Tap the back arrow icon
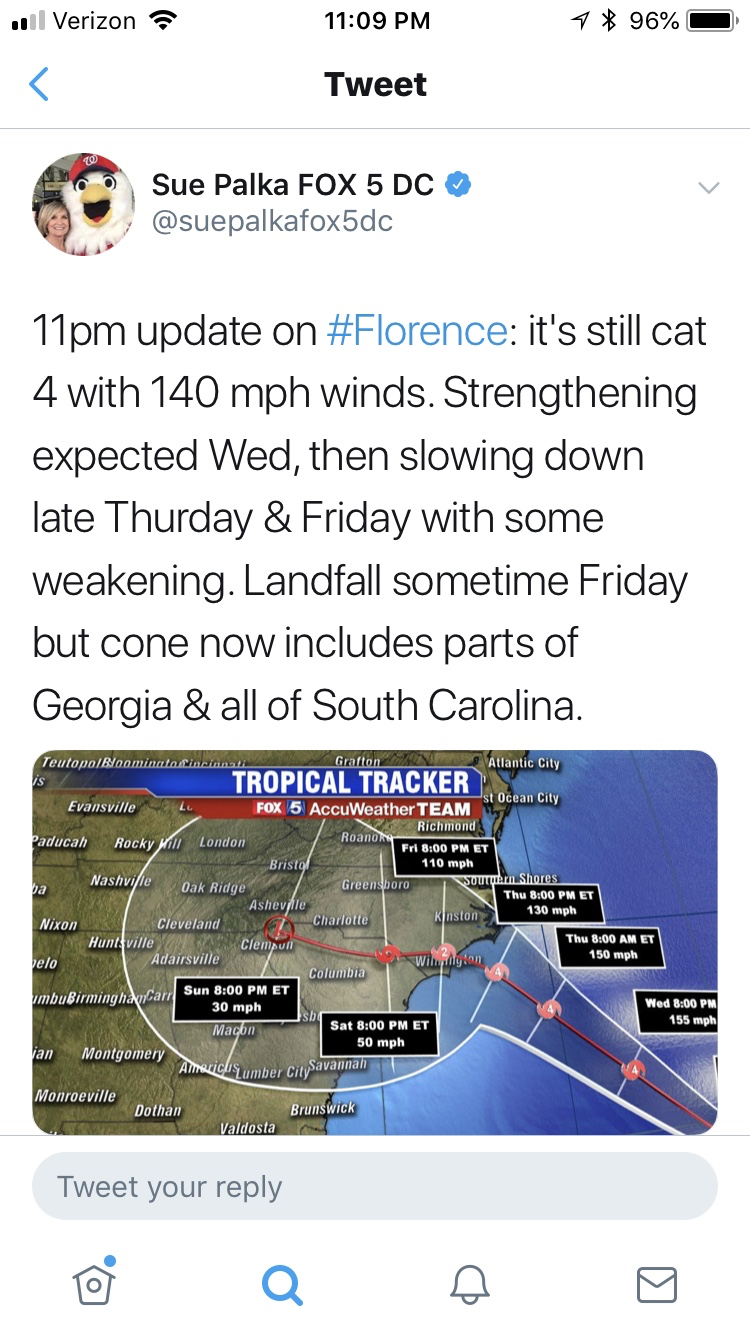This screenshot has width=750, height=1334. coord(39,84)
